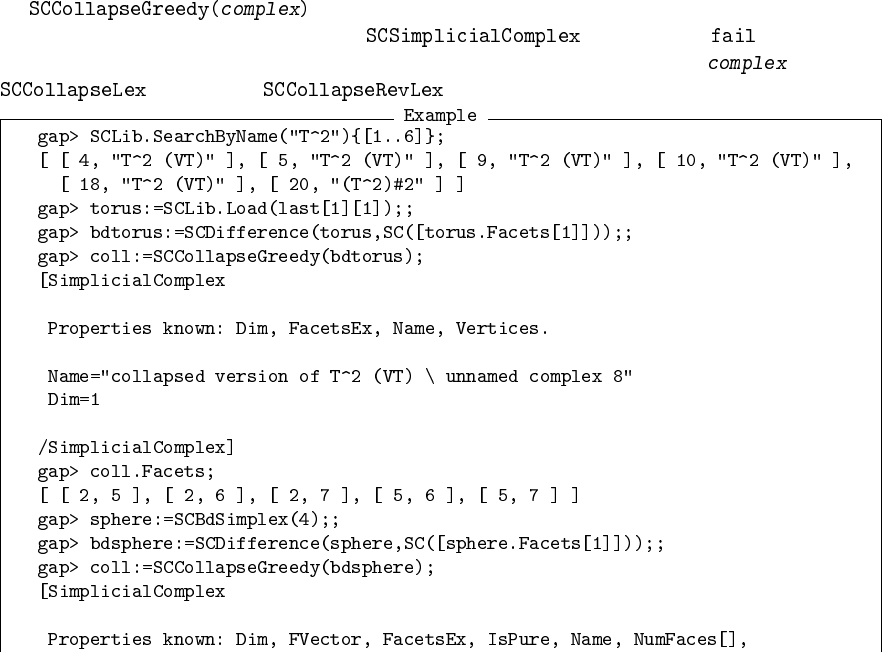Click the Example box label
882x653 pixels.
440,115
